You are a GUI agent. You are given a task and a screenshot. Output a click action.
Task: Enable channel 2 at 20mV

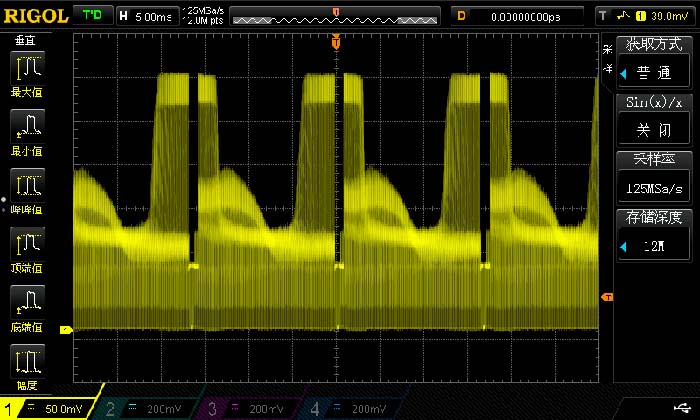(149, 408)
